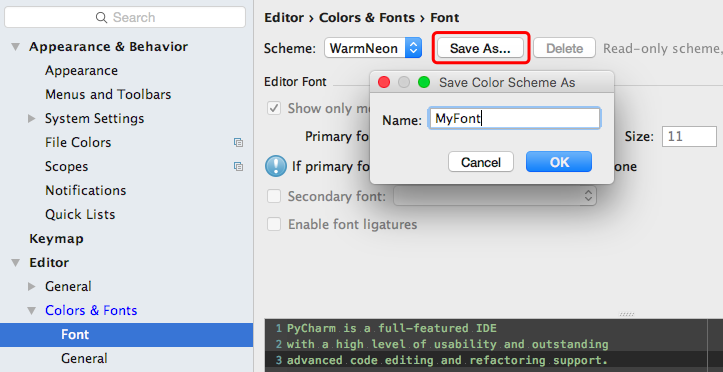Close the Save Color Scheme As dialog

pos(384,83)
